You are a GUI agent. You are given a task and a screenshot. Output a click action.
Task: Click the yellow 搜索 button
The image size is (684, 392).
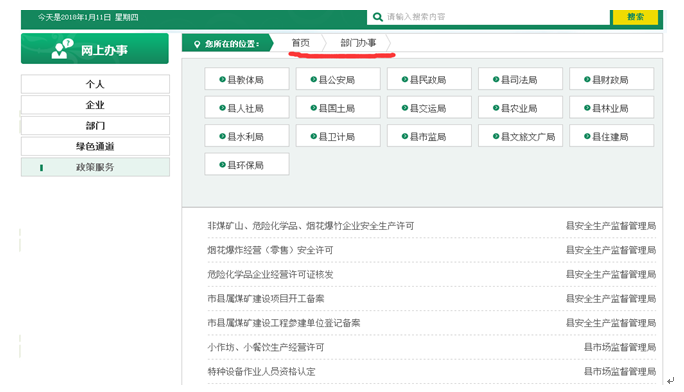636,17
